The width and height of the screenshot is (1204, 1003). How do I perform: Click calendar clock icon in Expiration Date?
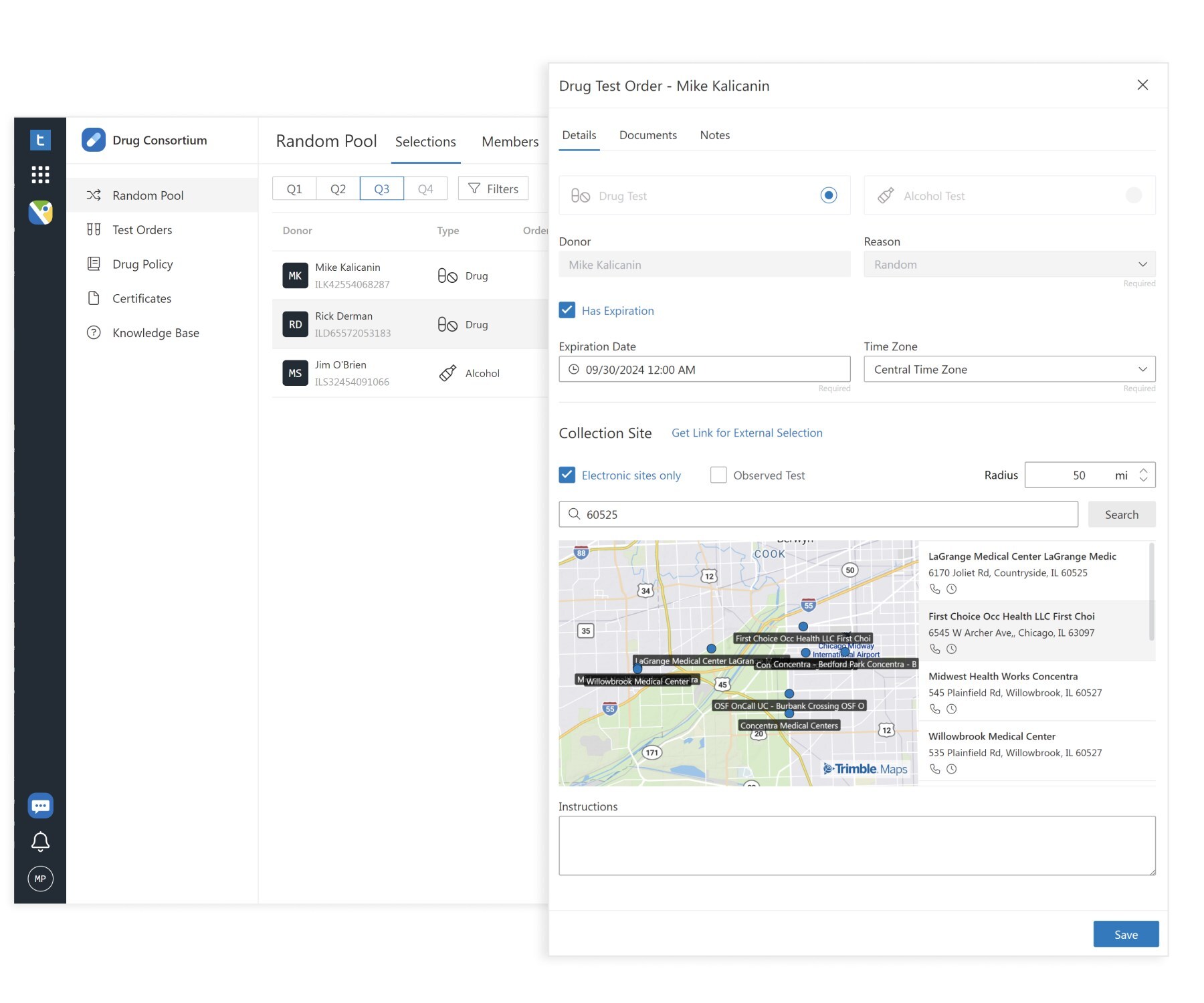574,369
